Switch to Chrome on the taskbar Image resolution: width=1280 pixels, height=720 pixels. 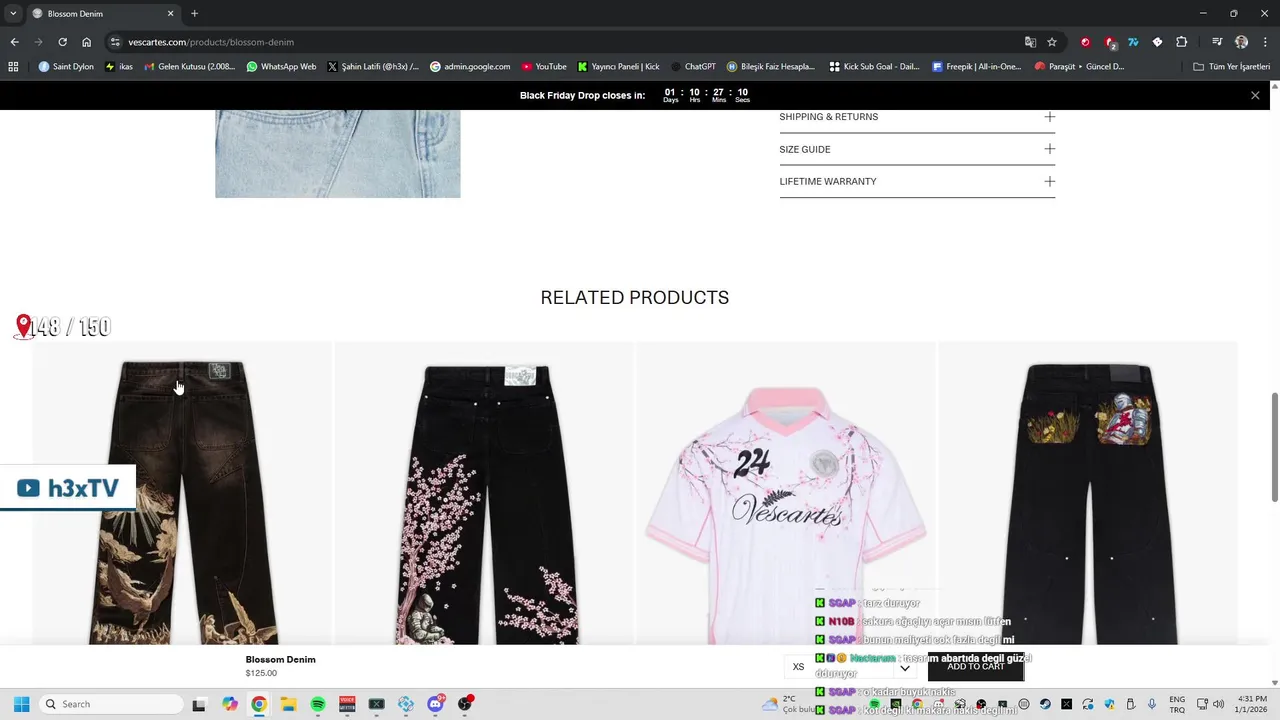point(259,704)
